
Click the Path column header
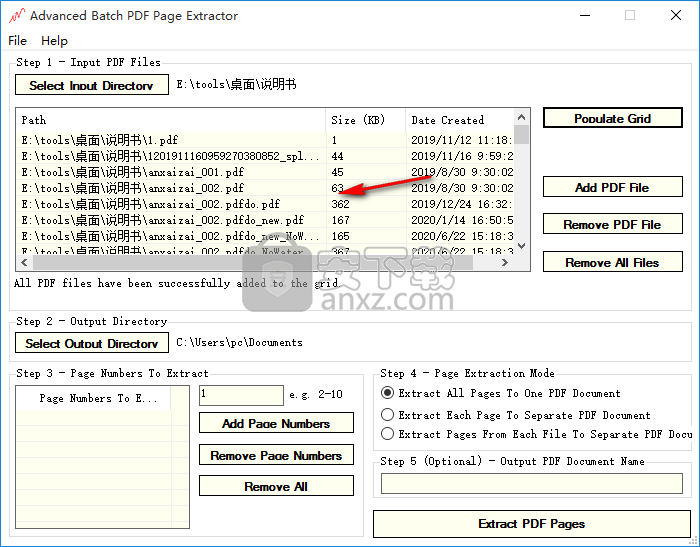tap(171, 120)
